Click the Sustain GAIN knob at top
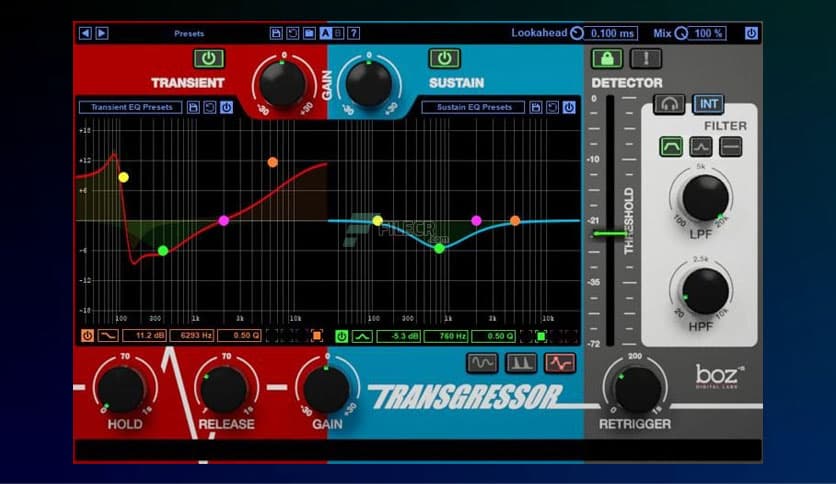Screen dimensions: 836x484 (368, 84)
